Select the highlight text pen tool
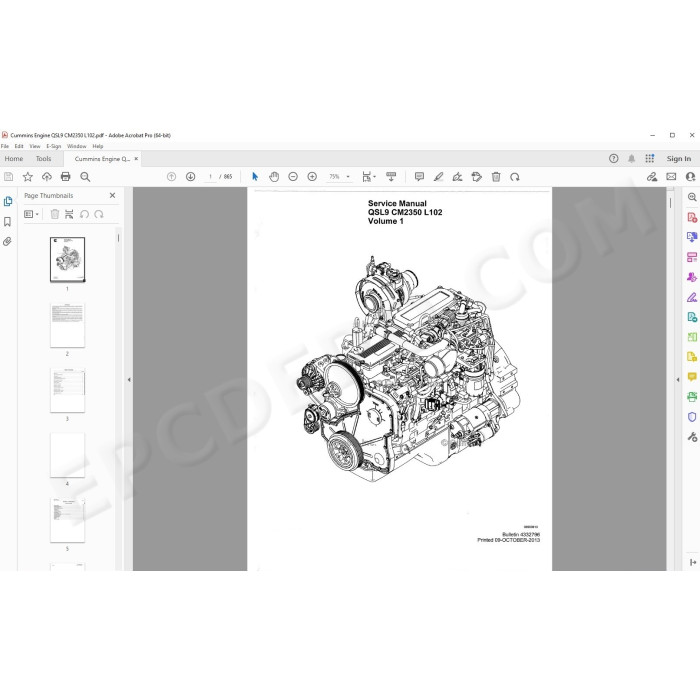Screen dimensions: 700x700 pos(438,177)
